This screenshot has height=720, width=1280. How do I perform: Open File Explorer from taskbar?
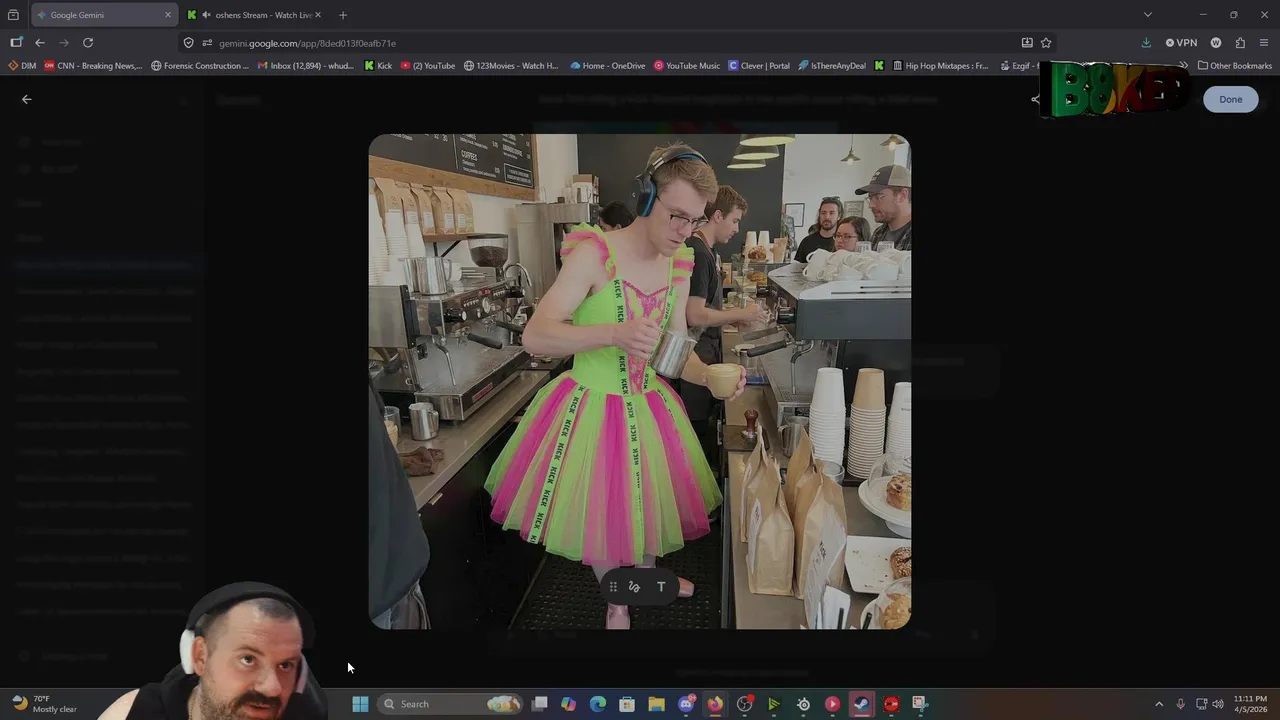click(x=656, y=704)
